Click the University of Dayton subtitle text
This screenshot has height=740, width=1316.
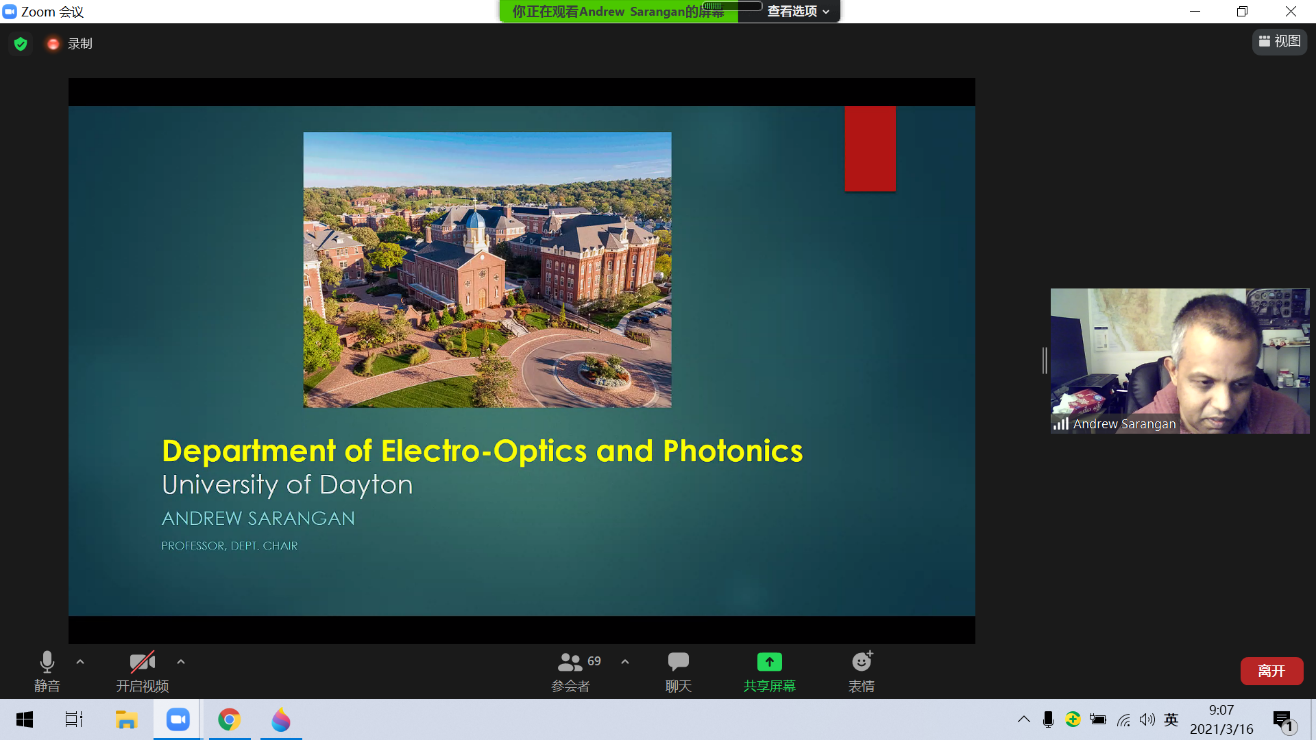coord(287,485)
